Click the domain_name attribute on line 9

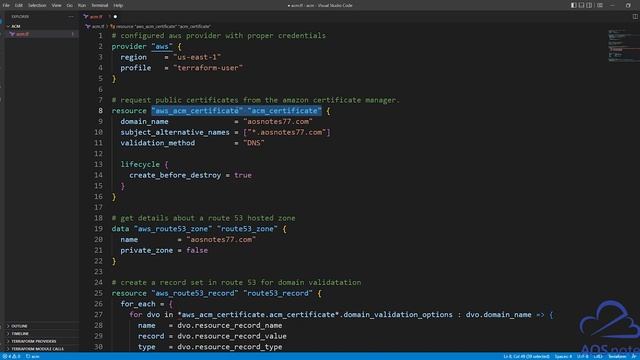[x=144, y=121]
